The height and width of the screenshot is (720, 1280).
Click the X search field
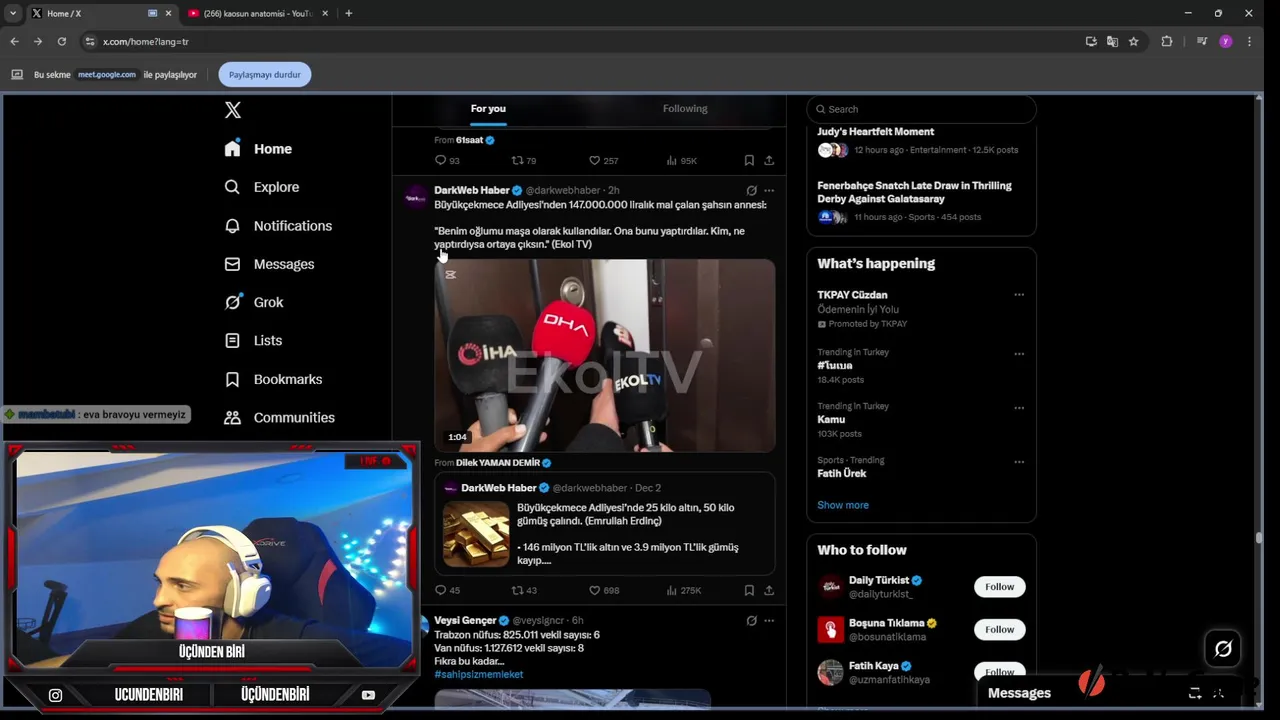pos(921,109)
